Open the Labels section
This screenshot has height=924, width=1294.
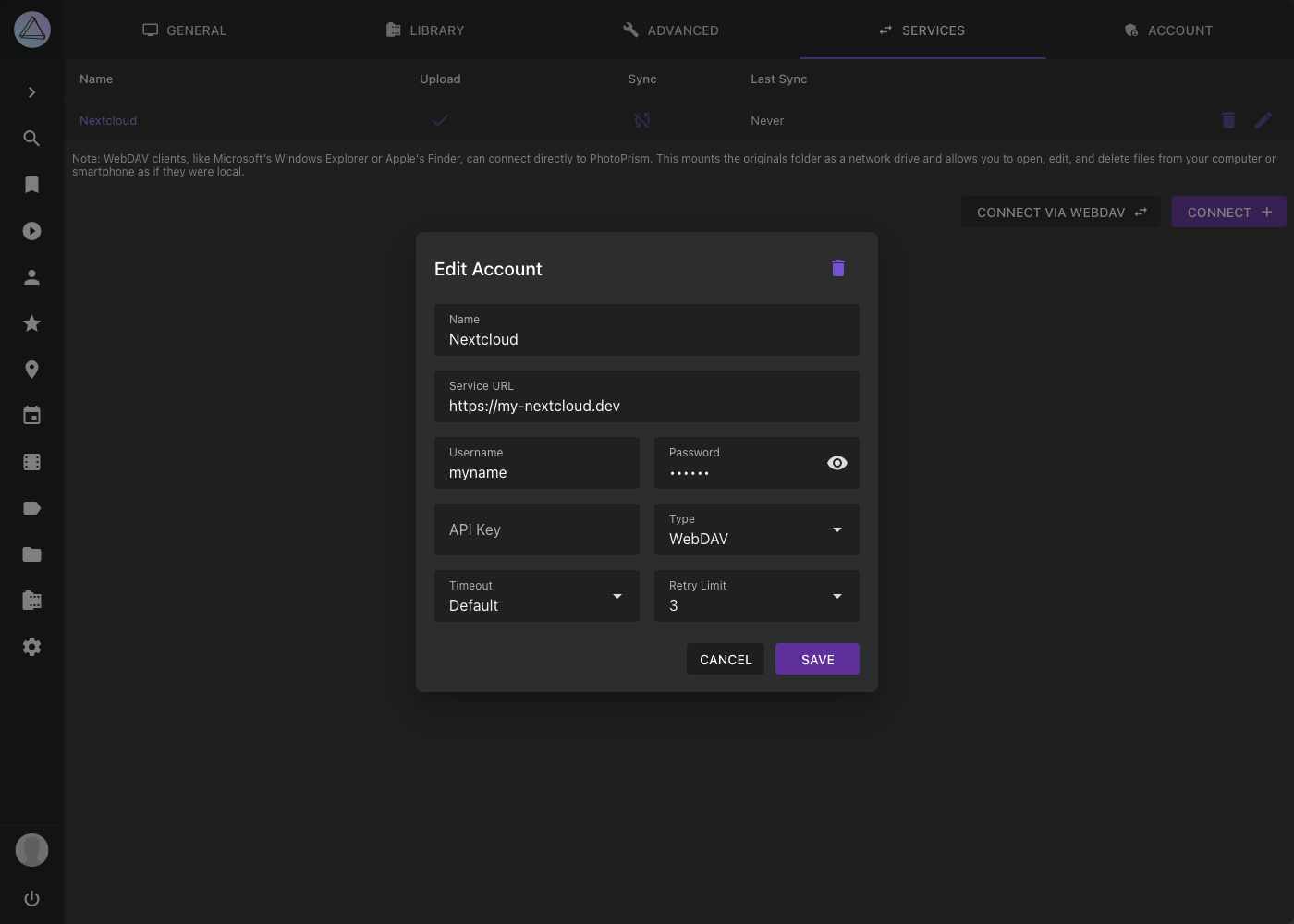(x=31, y=508)
